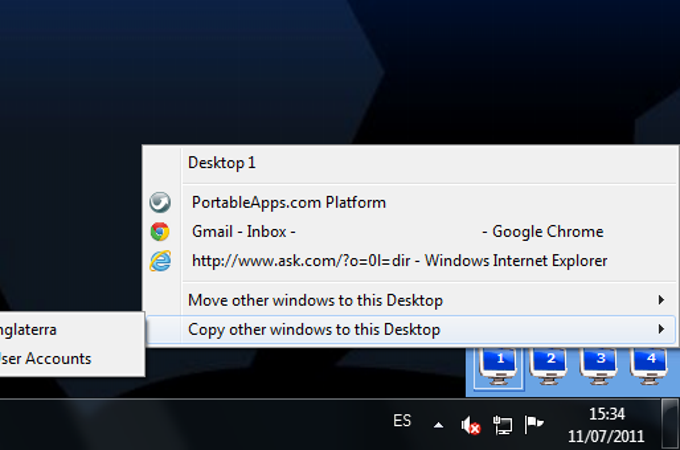Expand the Move other windows submenu arrow

661,300
